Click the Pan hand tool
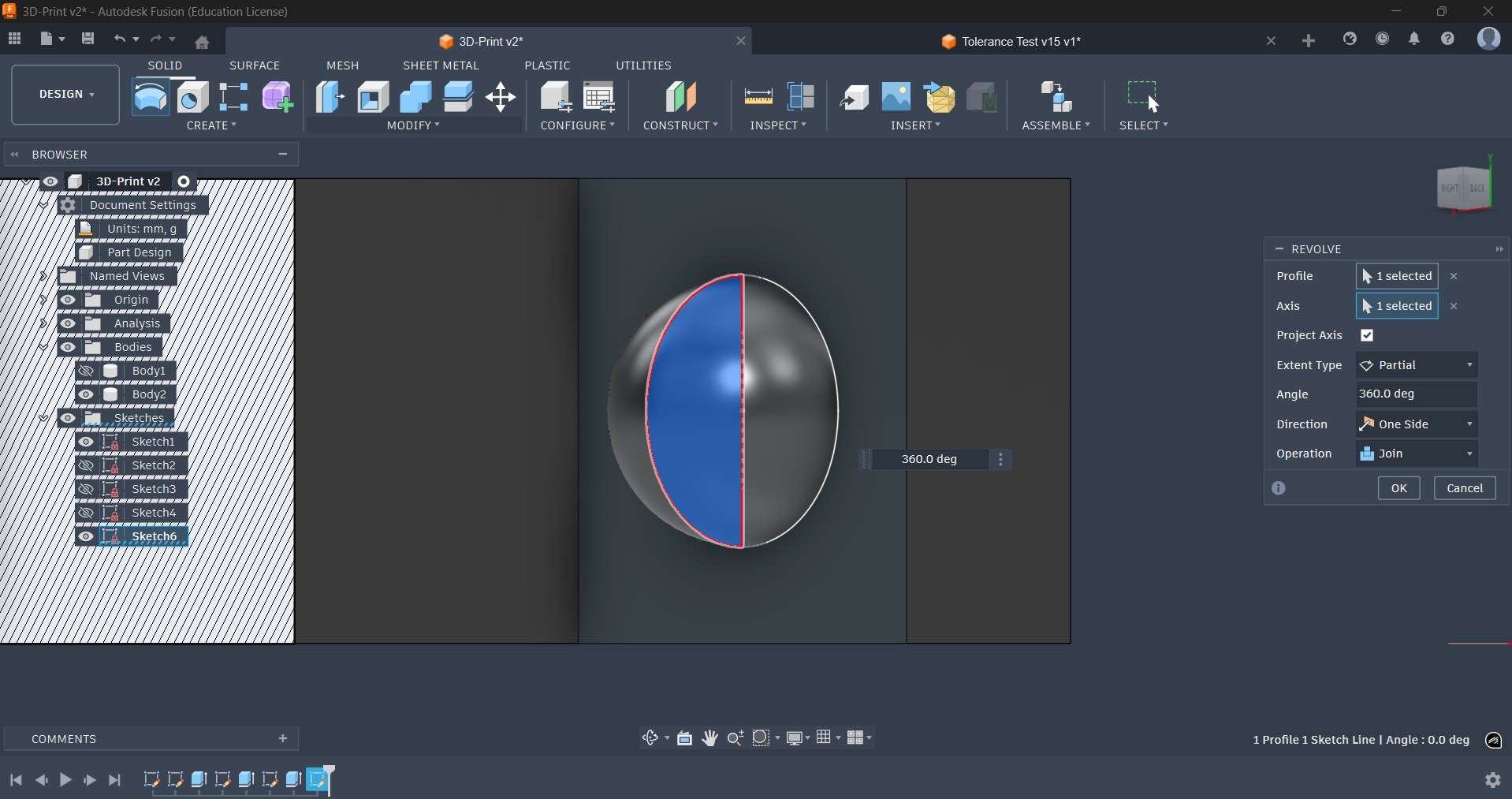The width and height of the screenshot is (1512, 799). pos(710,738)
